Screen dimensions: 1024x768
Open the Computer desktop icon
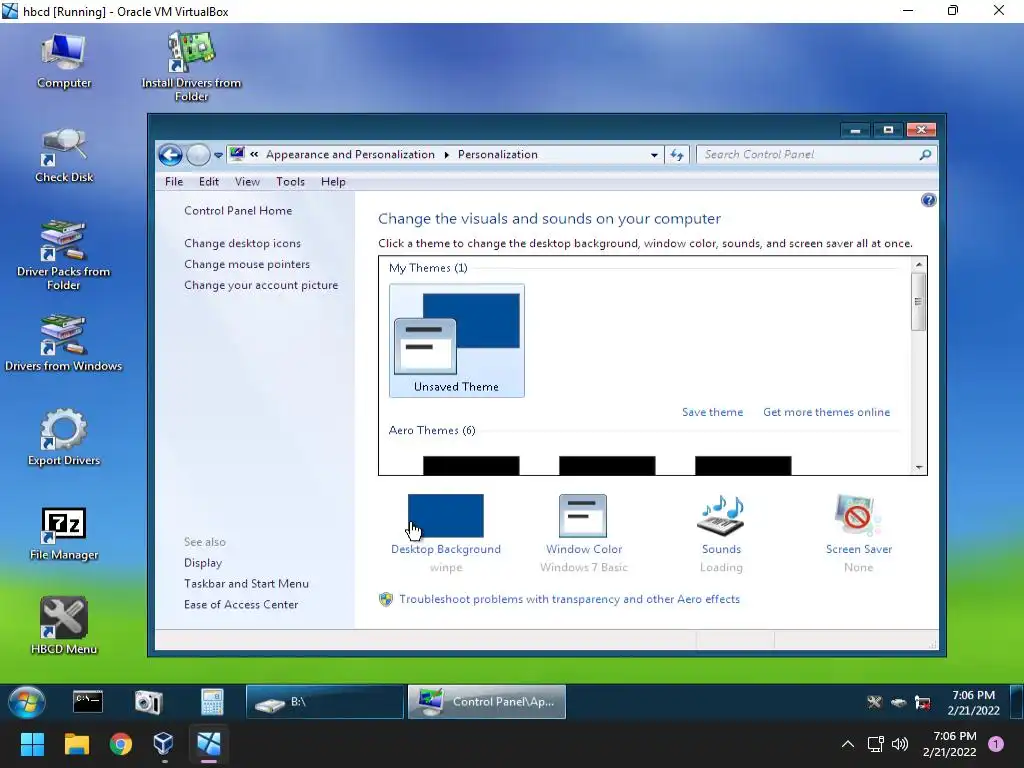63,61
